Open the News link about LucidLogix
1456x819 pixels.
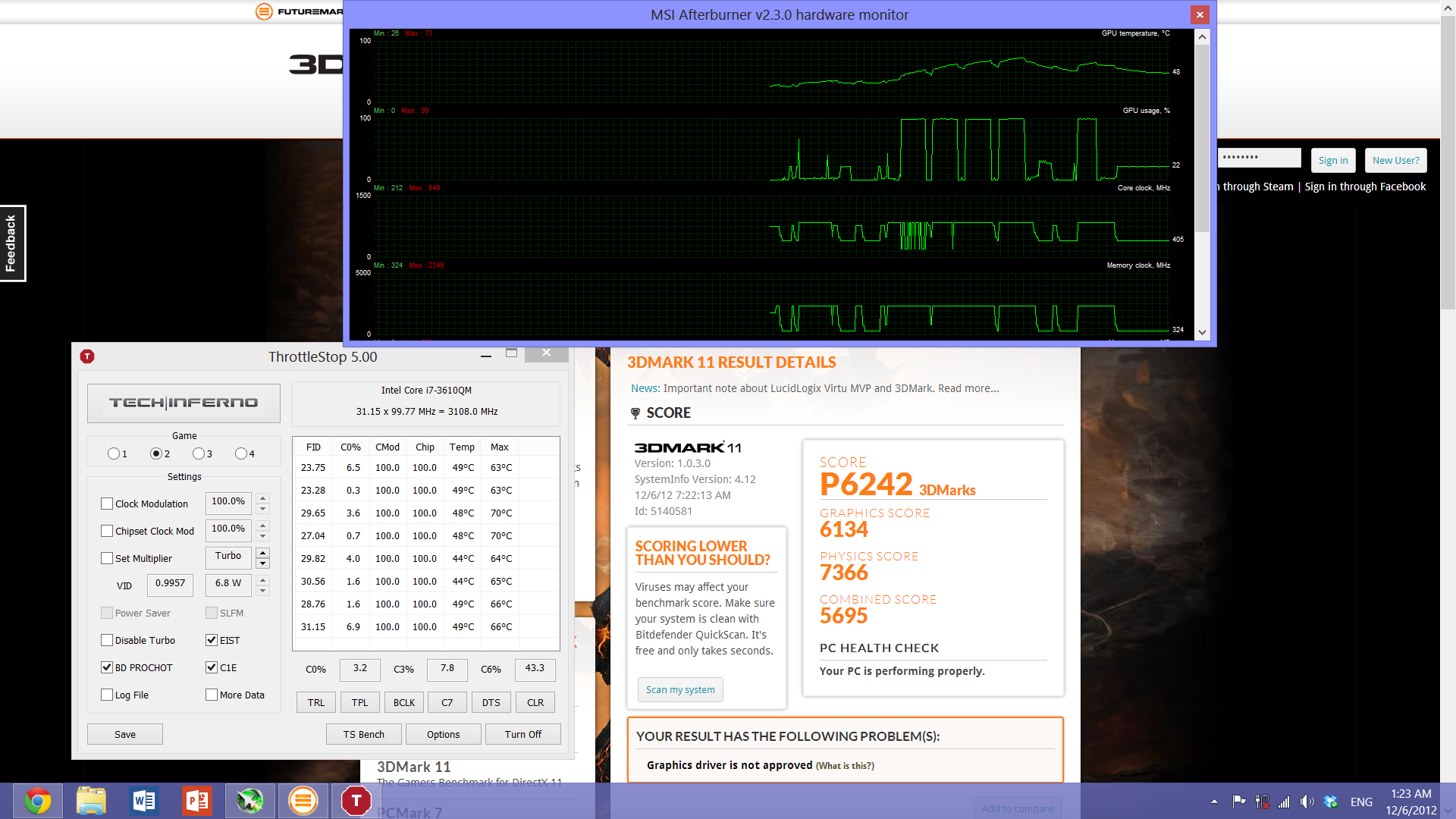645,388
